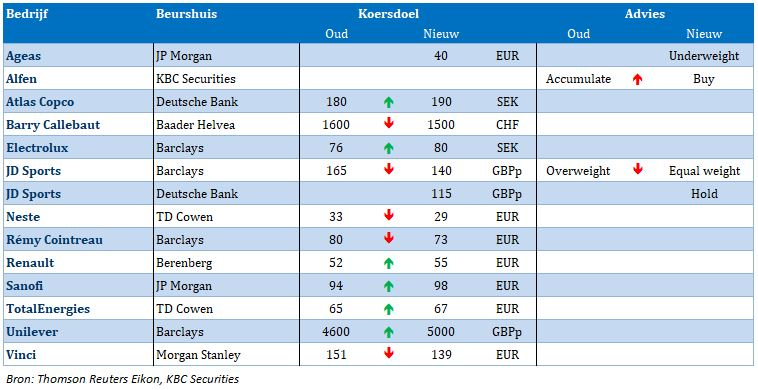Click red down arrow next to Overweight advice
758x390 pixels.
(x=638, y=170)
